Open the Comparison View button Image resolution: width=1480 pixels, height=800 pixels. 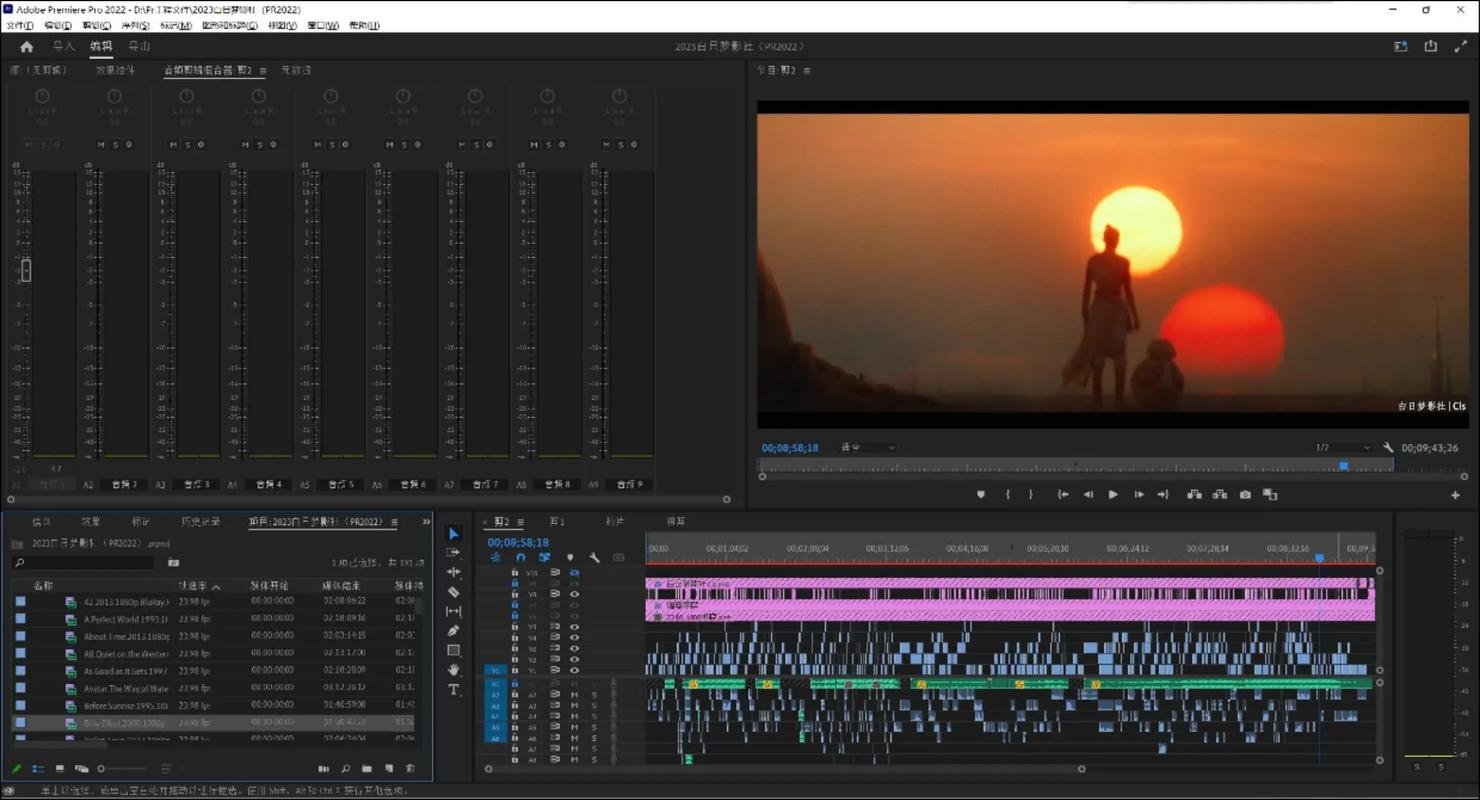[x=1270, y=495]
